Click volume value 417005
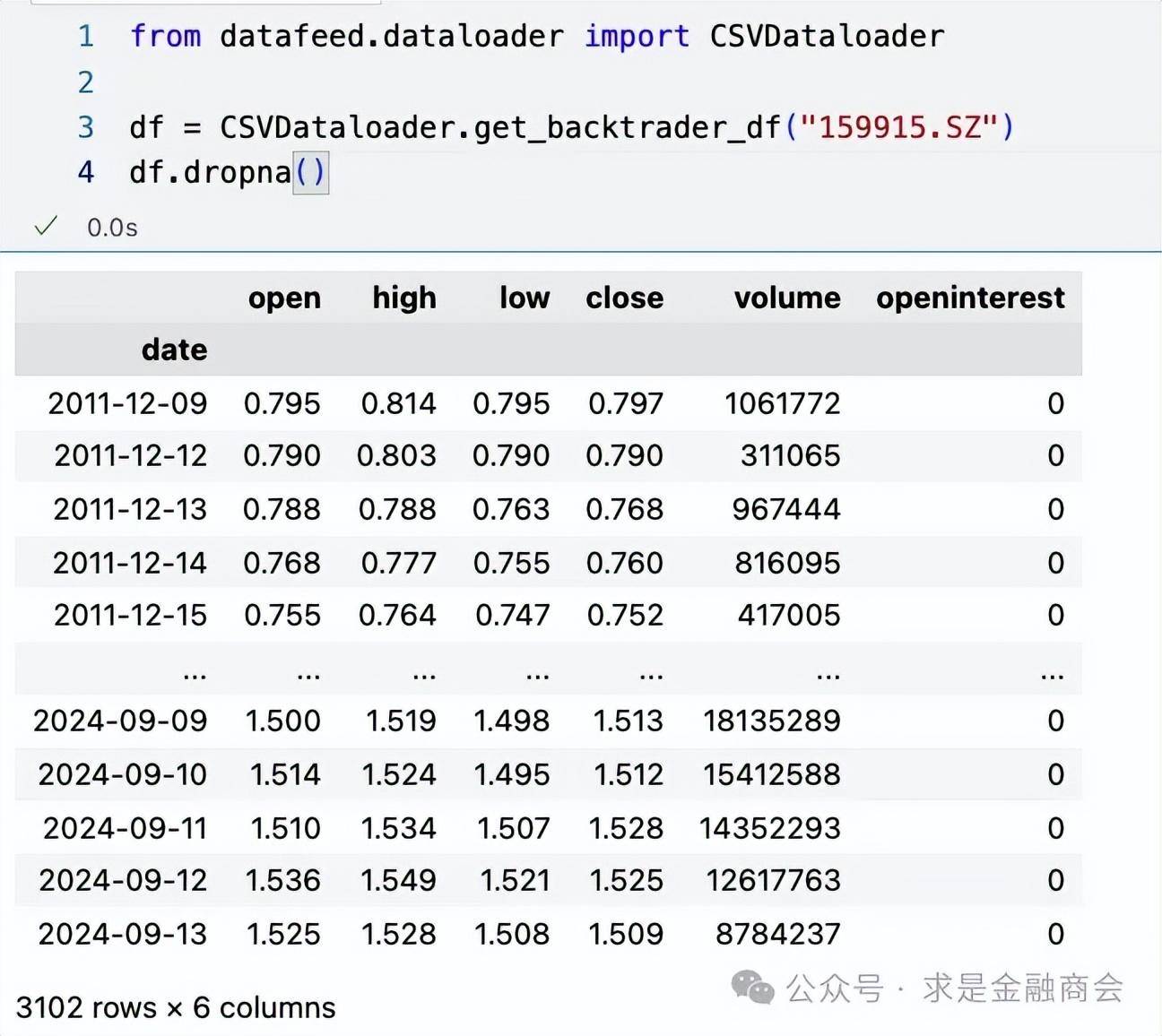 tap(789, 615)
